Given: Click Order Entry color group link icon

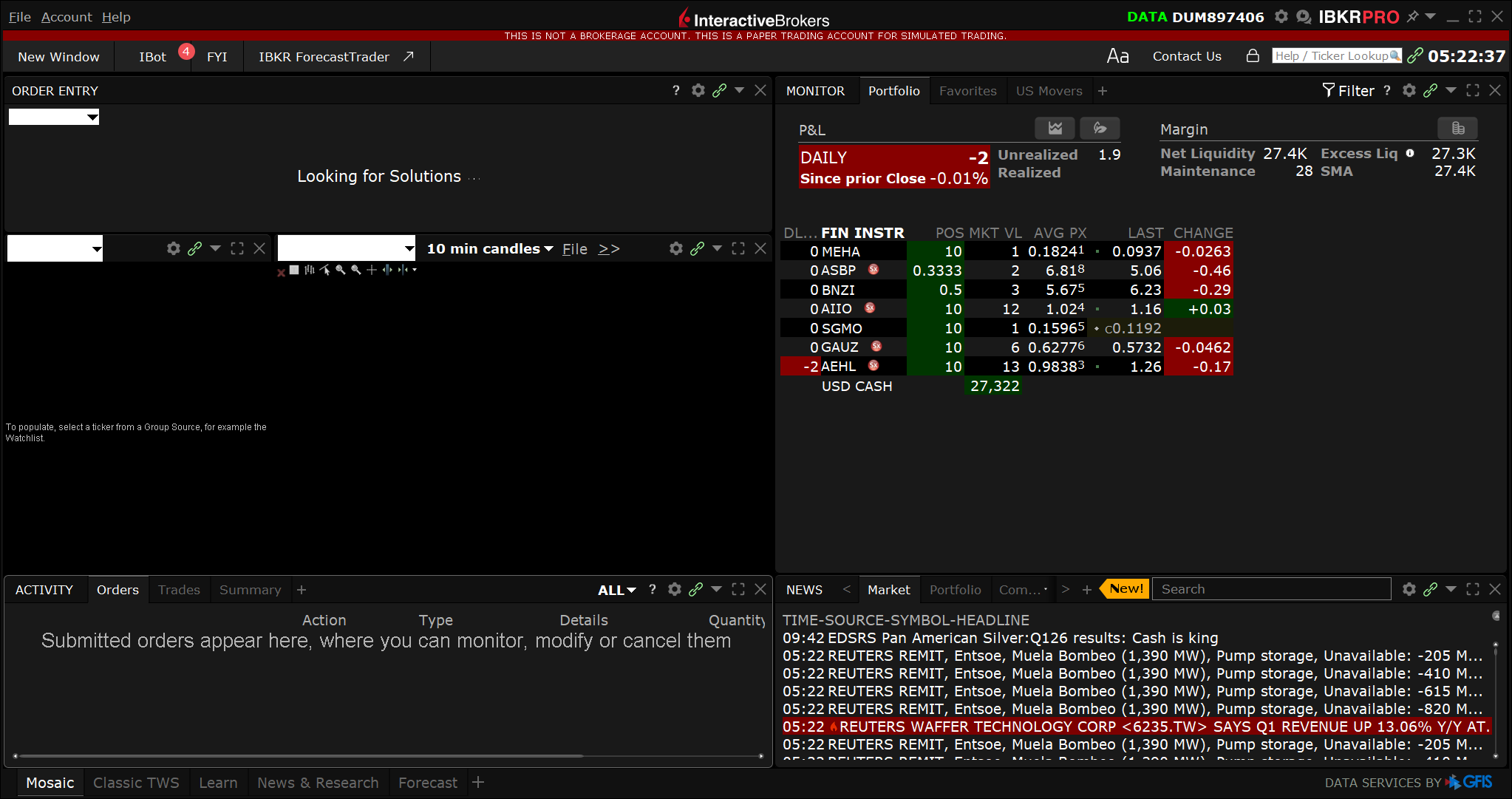Looking at the screenshot, I should click(x=719, y=90).
